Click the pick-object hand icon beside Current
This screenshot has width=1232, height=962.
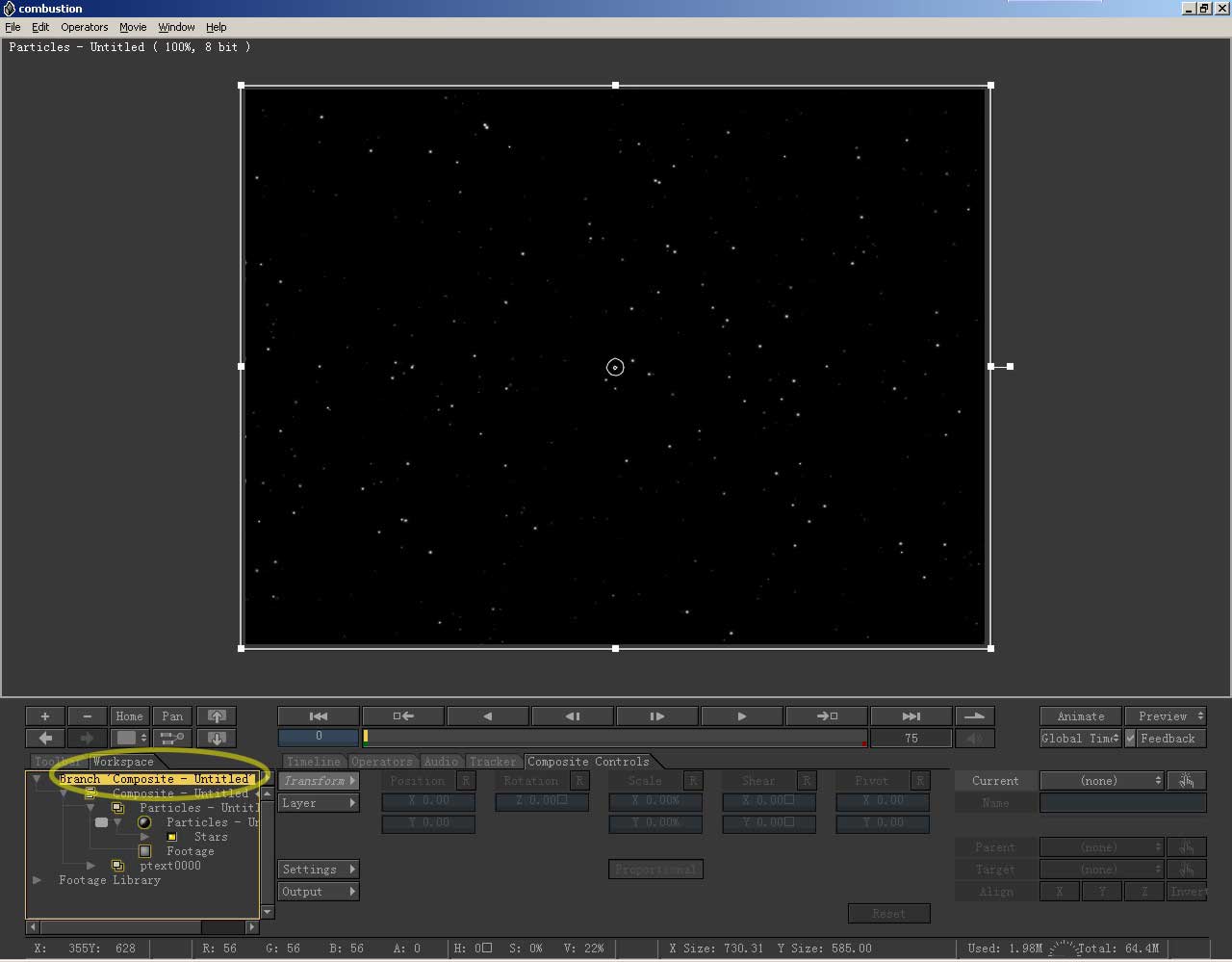click(x=1186, y=781)
